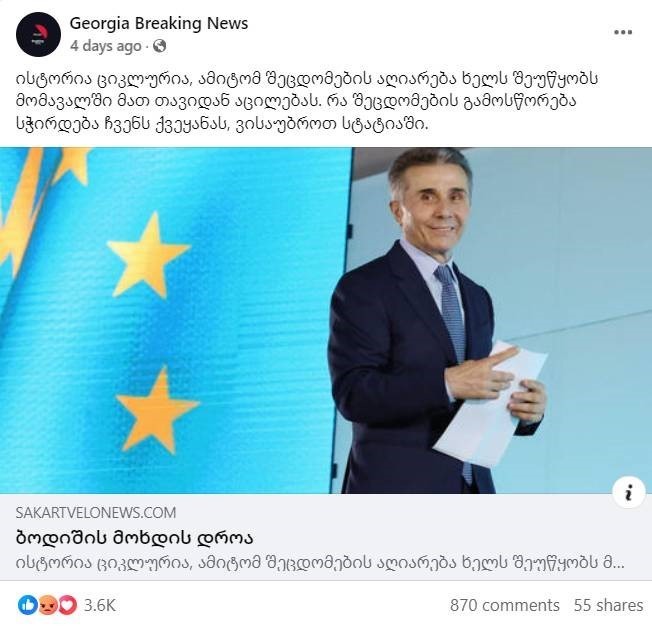Open the 3.6K reactions count
652x627 pixels.
[100, 605]
